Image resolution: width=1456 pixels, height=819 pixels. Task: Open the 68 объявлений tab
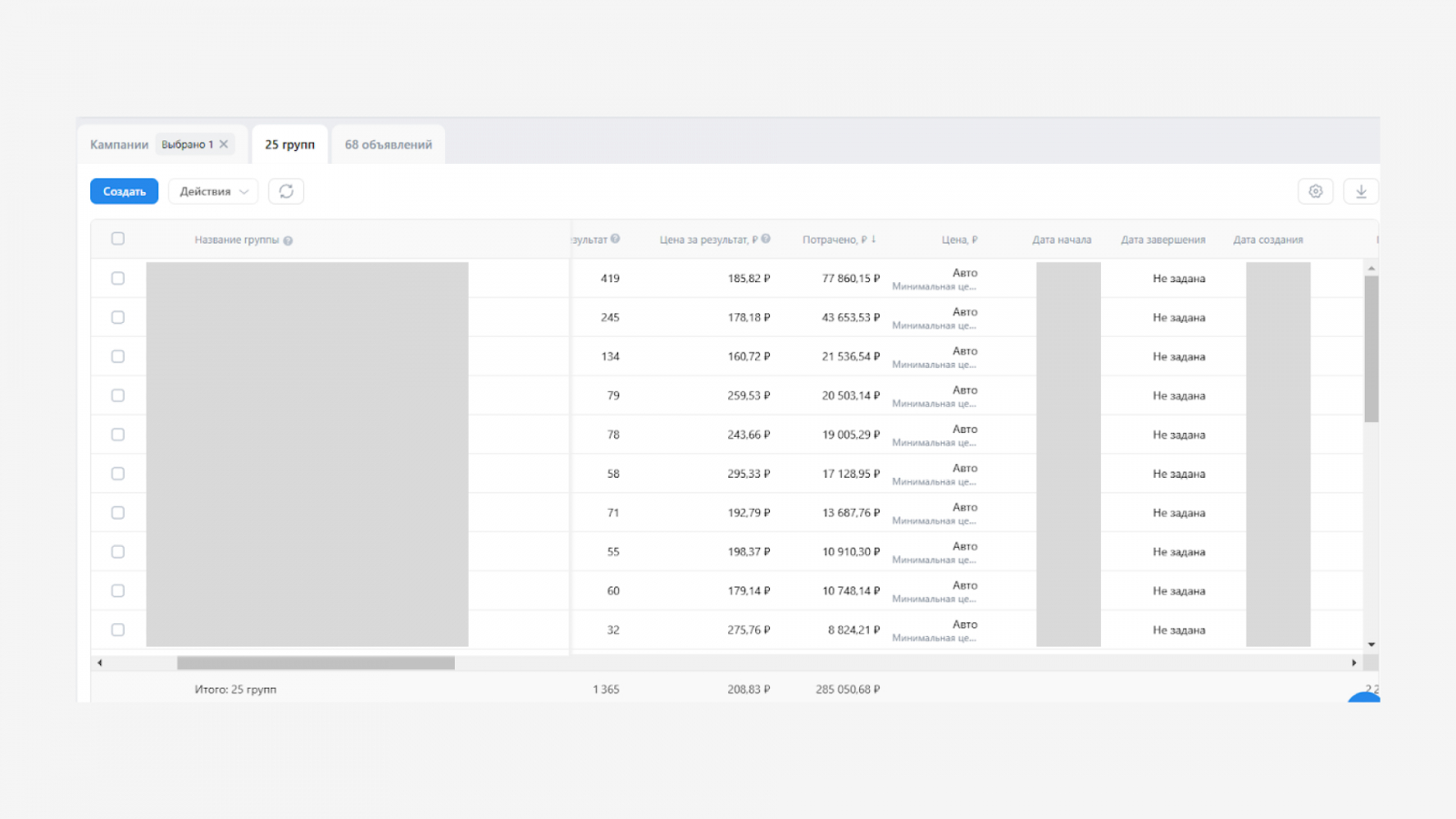click(389, 145)
